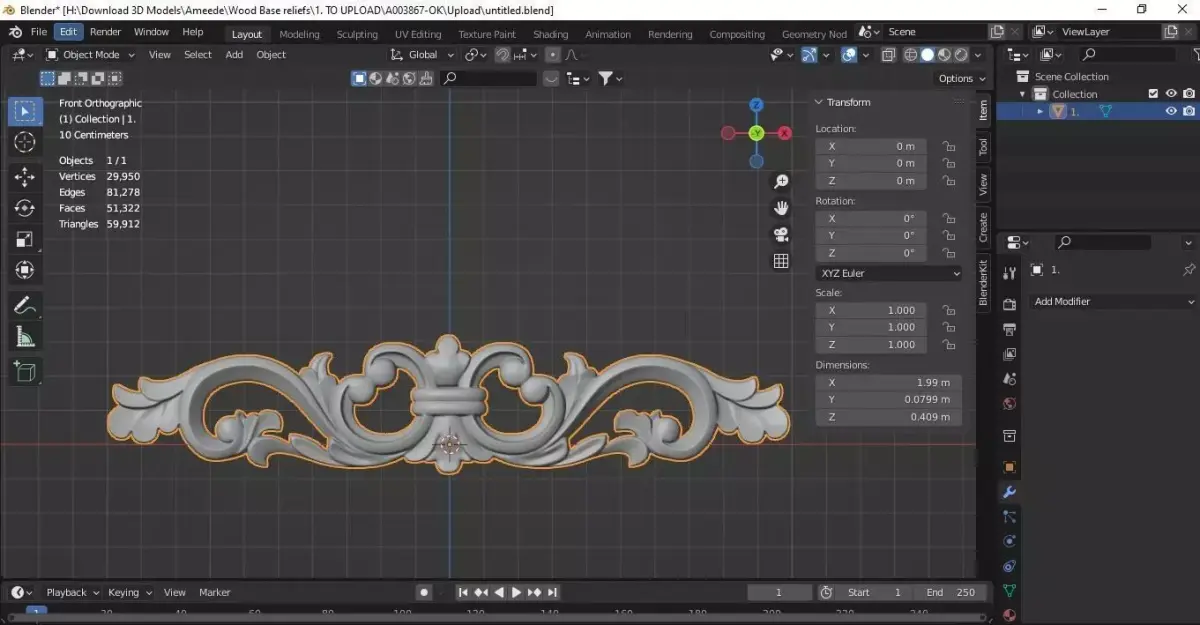Open the Particles properties tab
This screenshot has height=625, width=1200.
tap(1009, 517)
